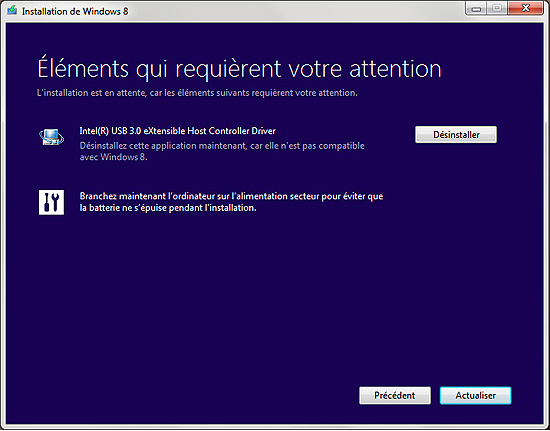The width and height of the screenshot is (550, 431).
Task: Click the Désinstaller button
Action: (x=456, y=135)
